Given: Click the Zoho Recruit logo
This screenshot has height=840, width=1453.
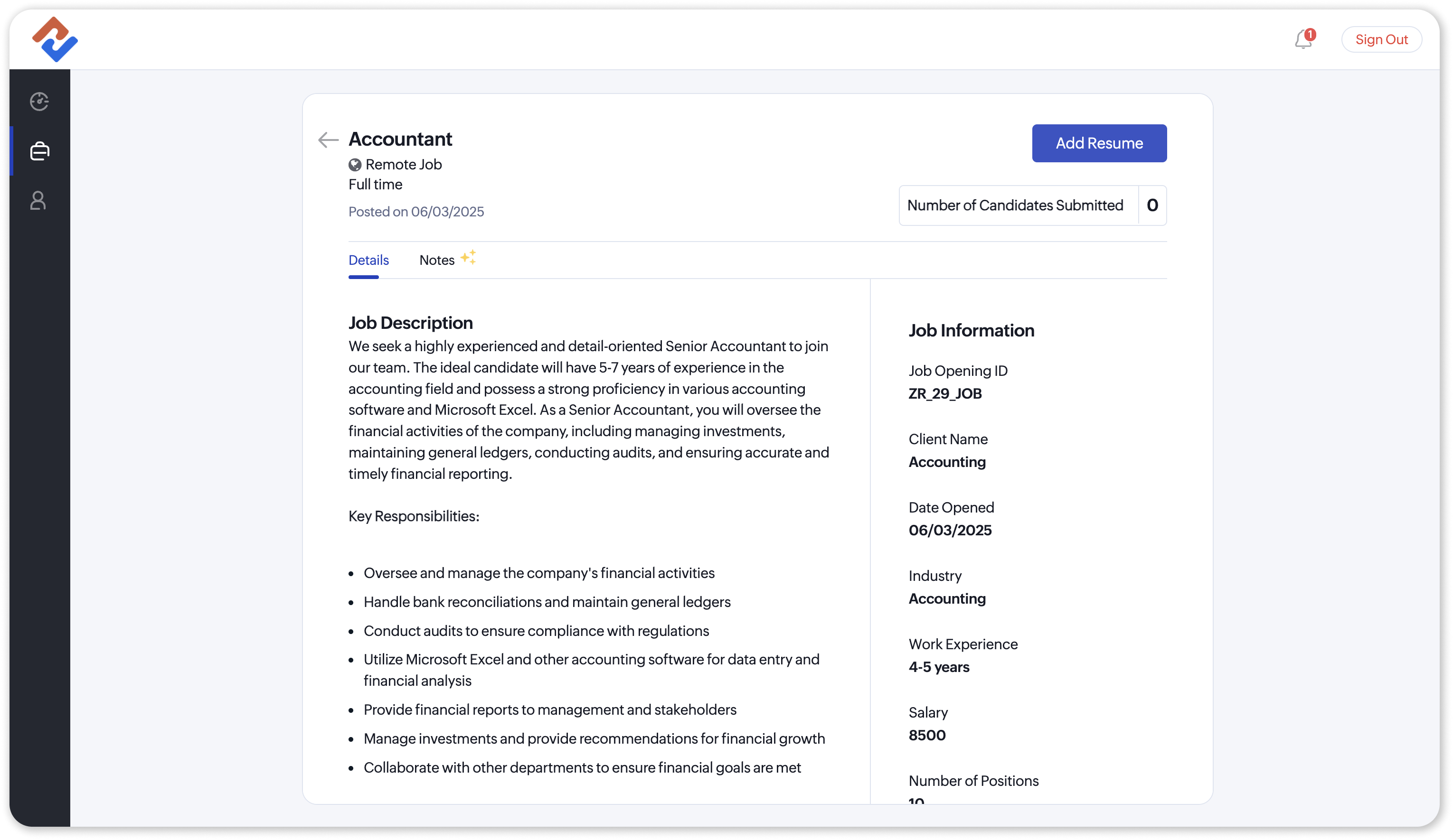Looking at the screenshot, I should point(55,39).
